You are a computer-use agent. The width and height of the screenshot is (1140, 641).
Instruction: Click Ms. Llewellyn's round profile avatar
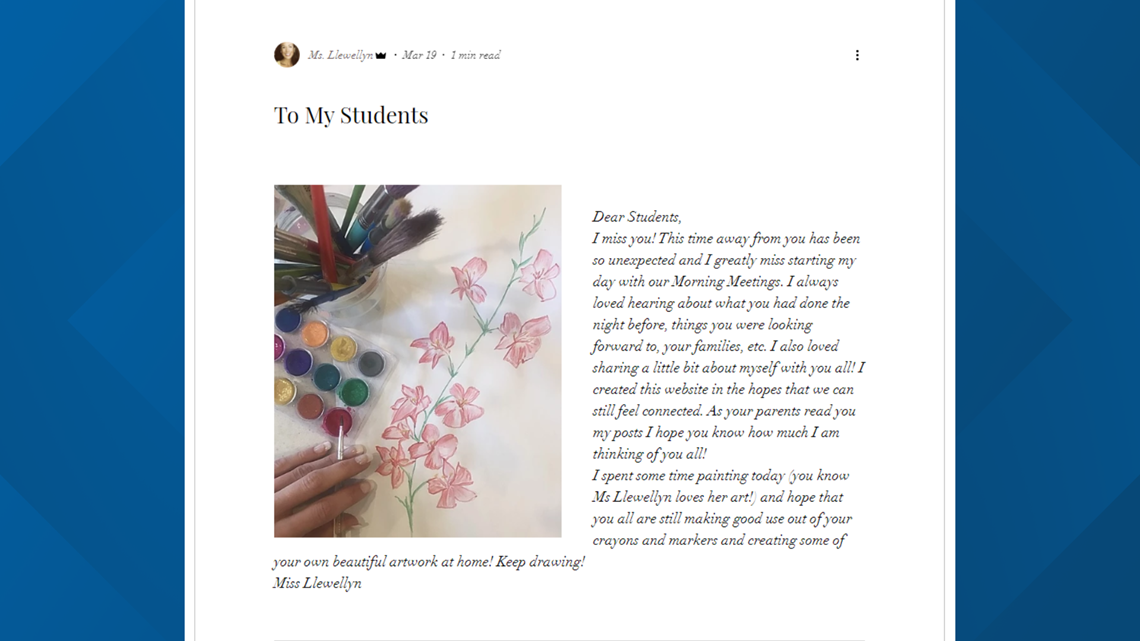(286, 55)
